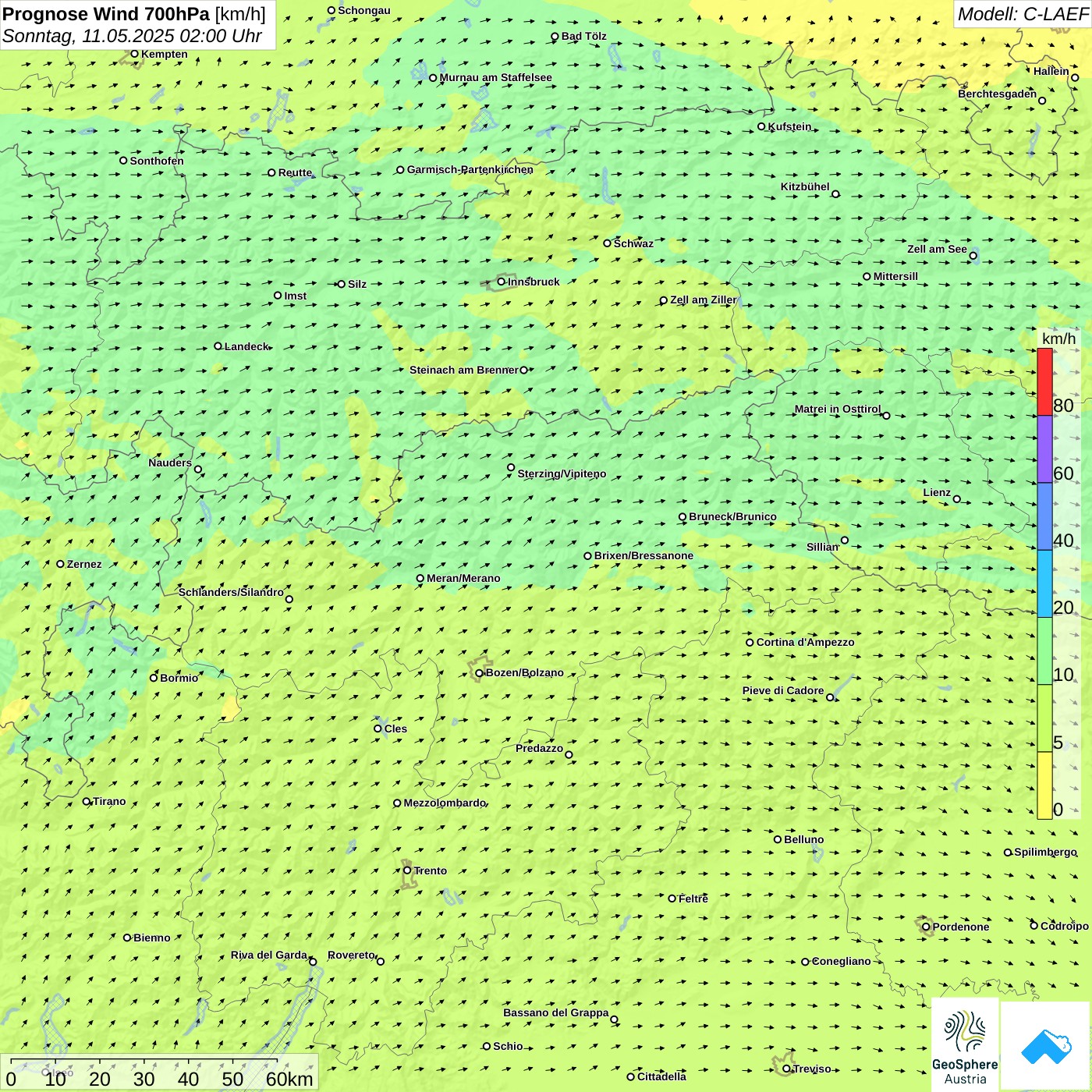Click the 'Zernez' label
The image size is (1092, 1092).
(x=84, y=564)
